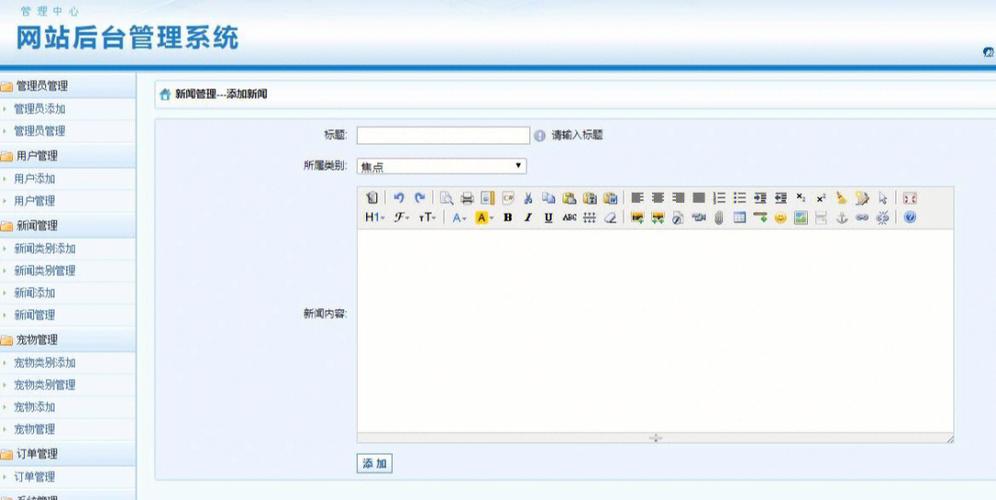The height and width of the screenshot is (500, 996).
Task: Click the insert page break icon
Action: (821, 217)
